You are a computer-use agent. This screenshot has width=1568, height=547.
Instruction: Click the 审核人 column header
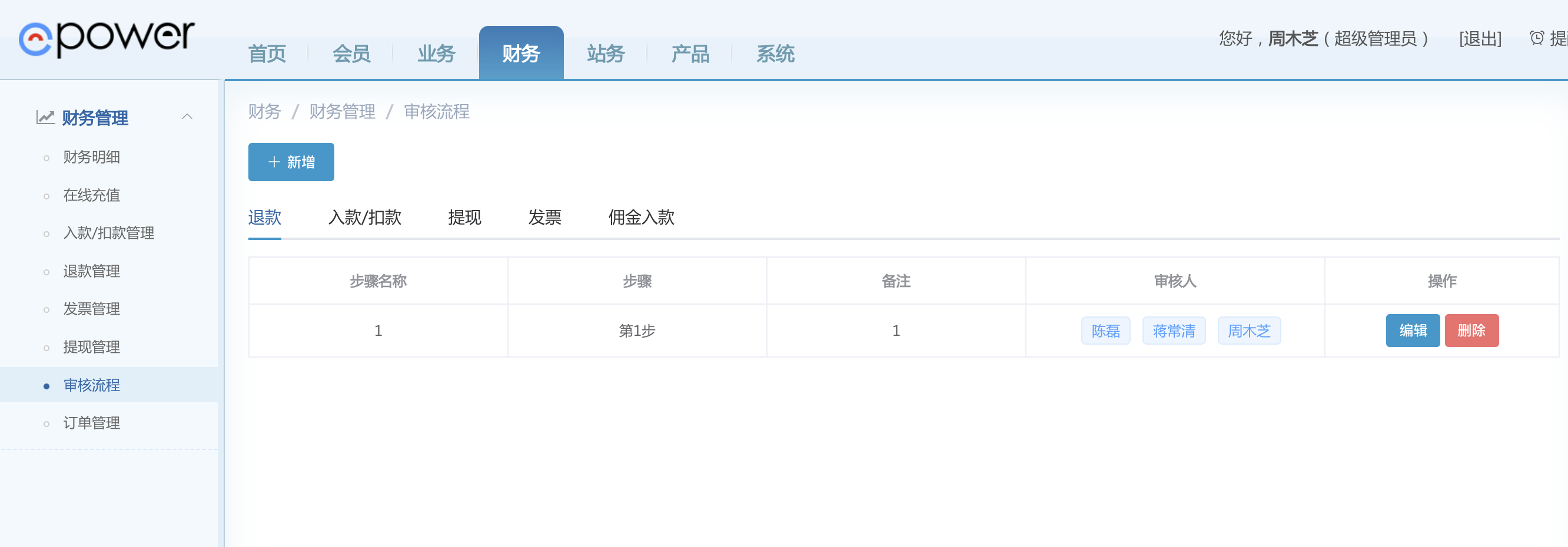1175,281
